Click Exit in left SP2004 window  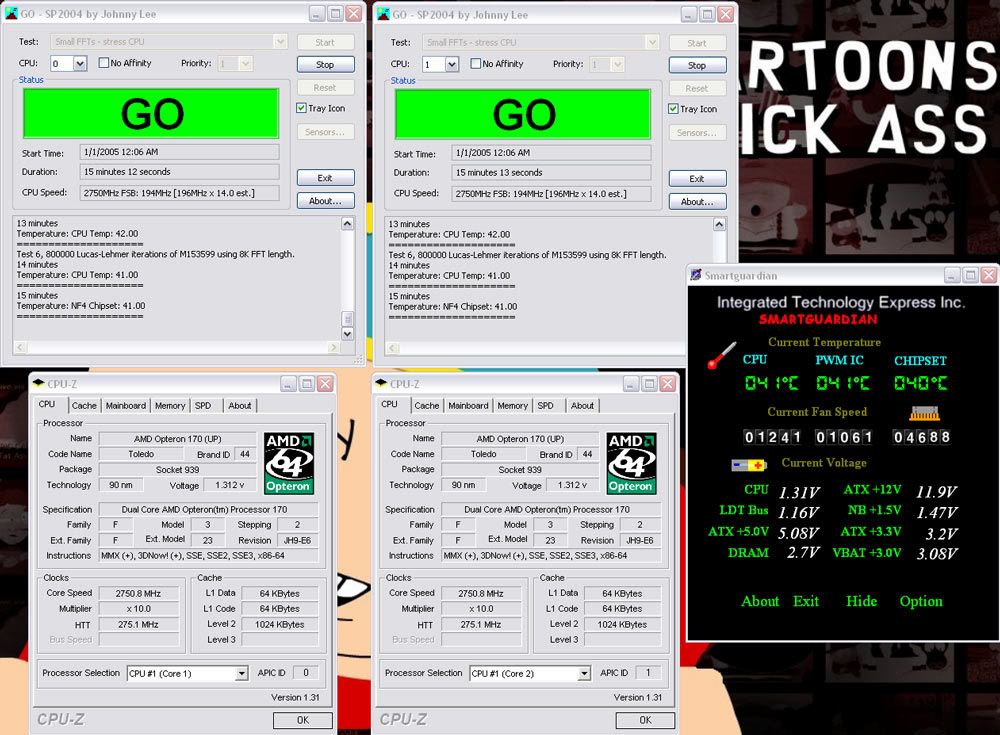(325, 178)
